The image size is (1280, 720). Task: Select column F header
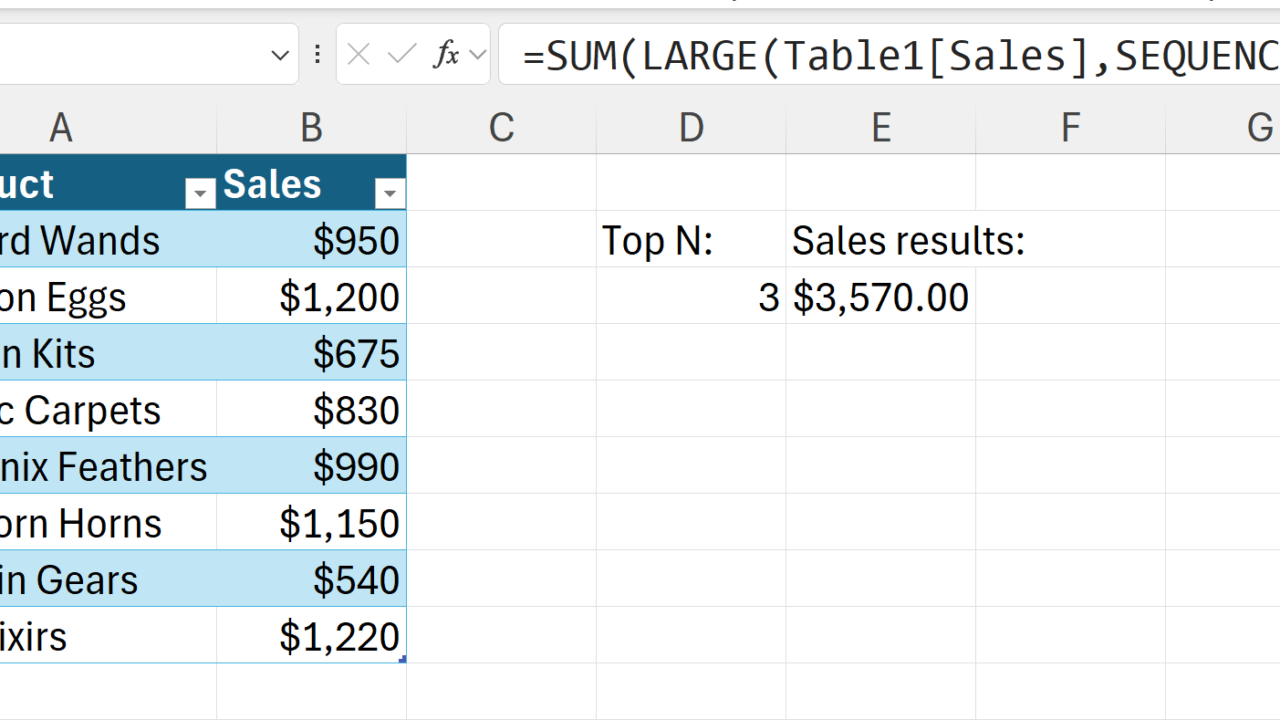1070,128
